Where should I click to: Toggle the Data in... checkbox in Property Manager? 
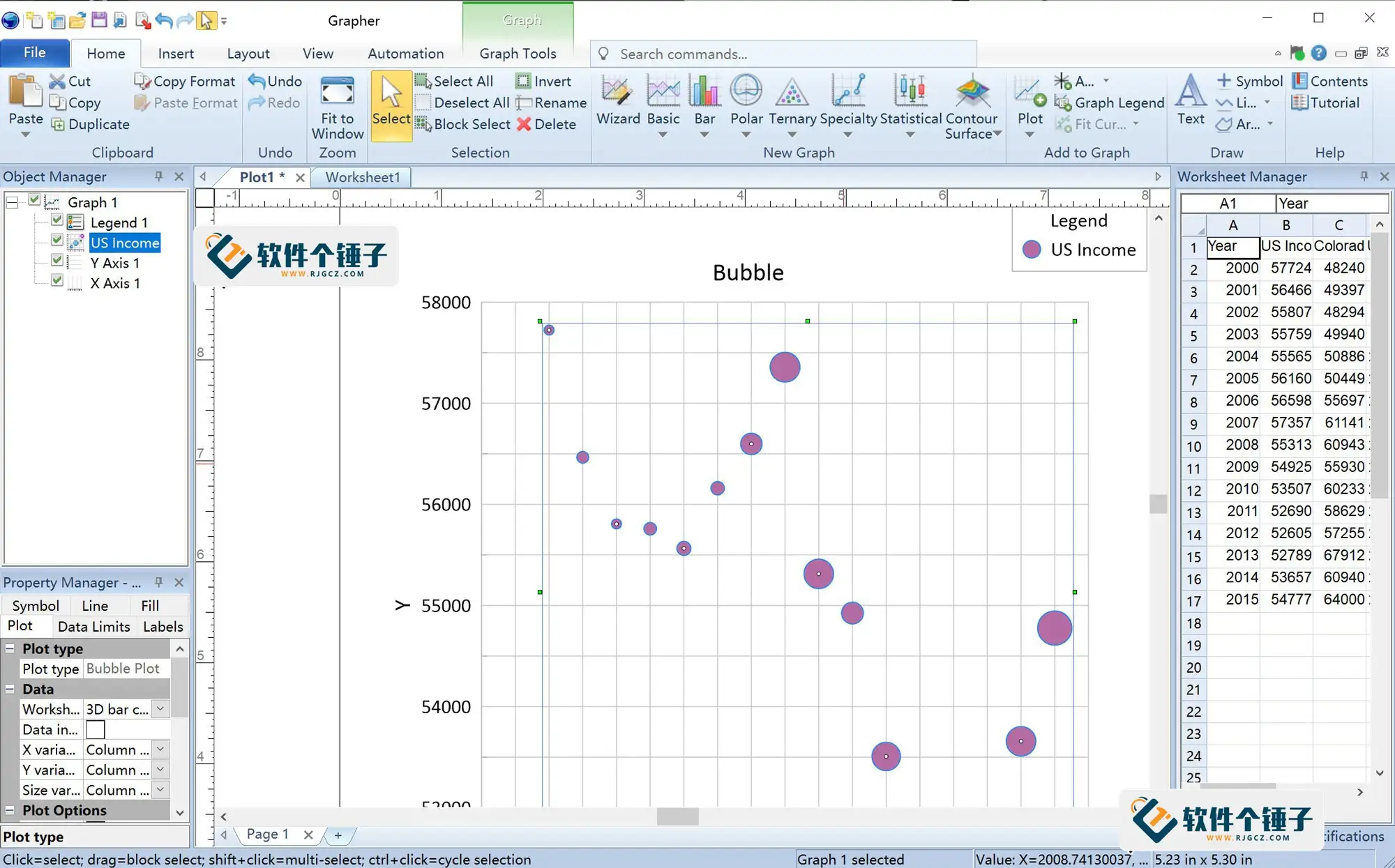96,729
